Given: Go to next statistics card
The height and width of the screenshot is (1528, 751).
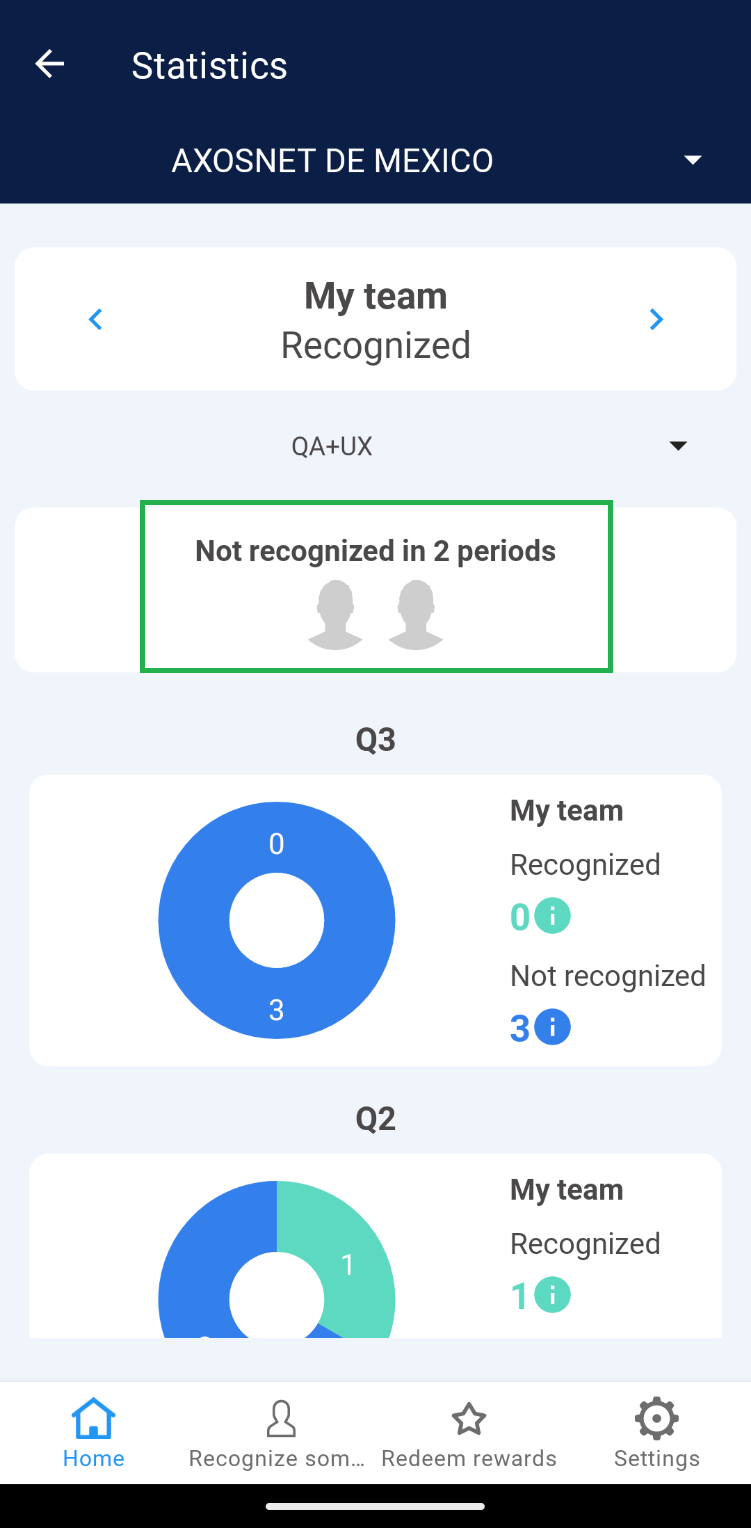Looking at the screenshot, I should pyautogui.click(x=656, y=319).
